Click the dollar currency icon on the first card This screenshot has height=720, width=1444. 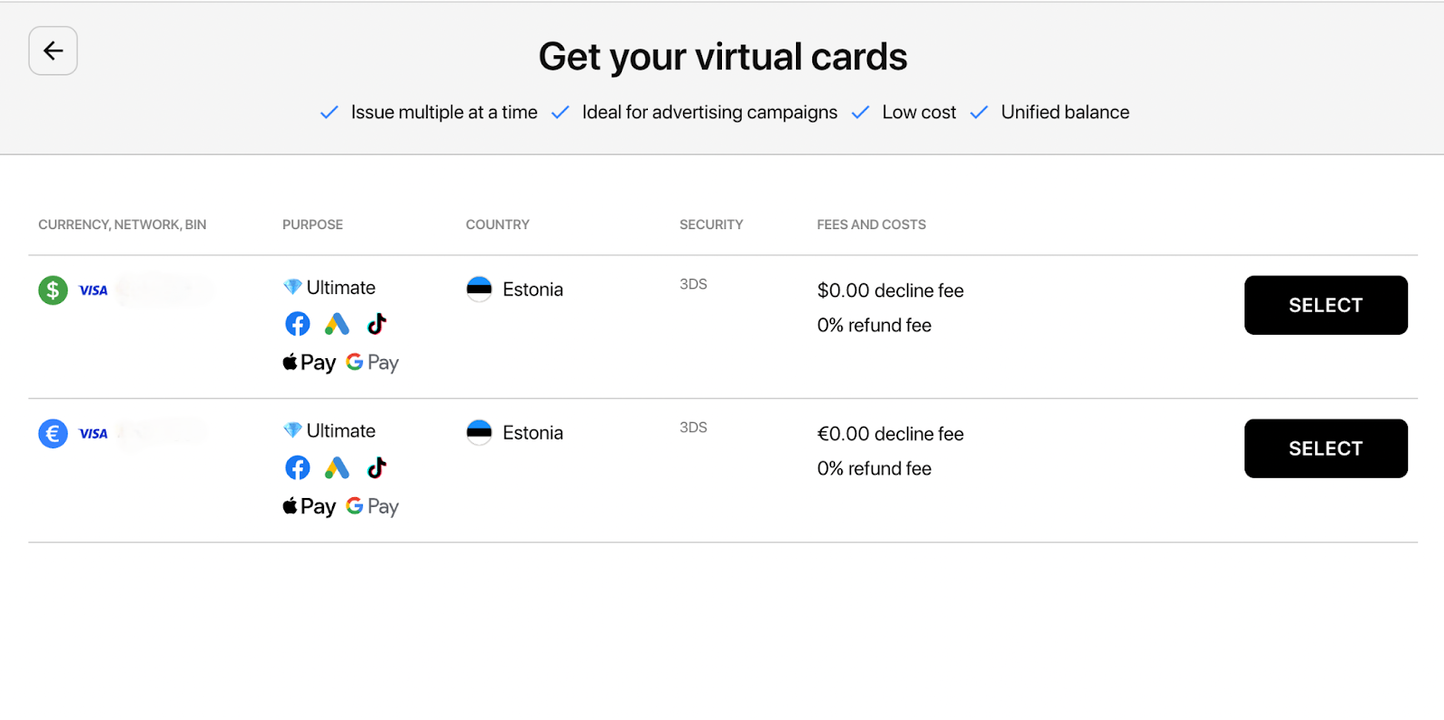coord(52,289)
